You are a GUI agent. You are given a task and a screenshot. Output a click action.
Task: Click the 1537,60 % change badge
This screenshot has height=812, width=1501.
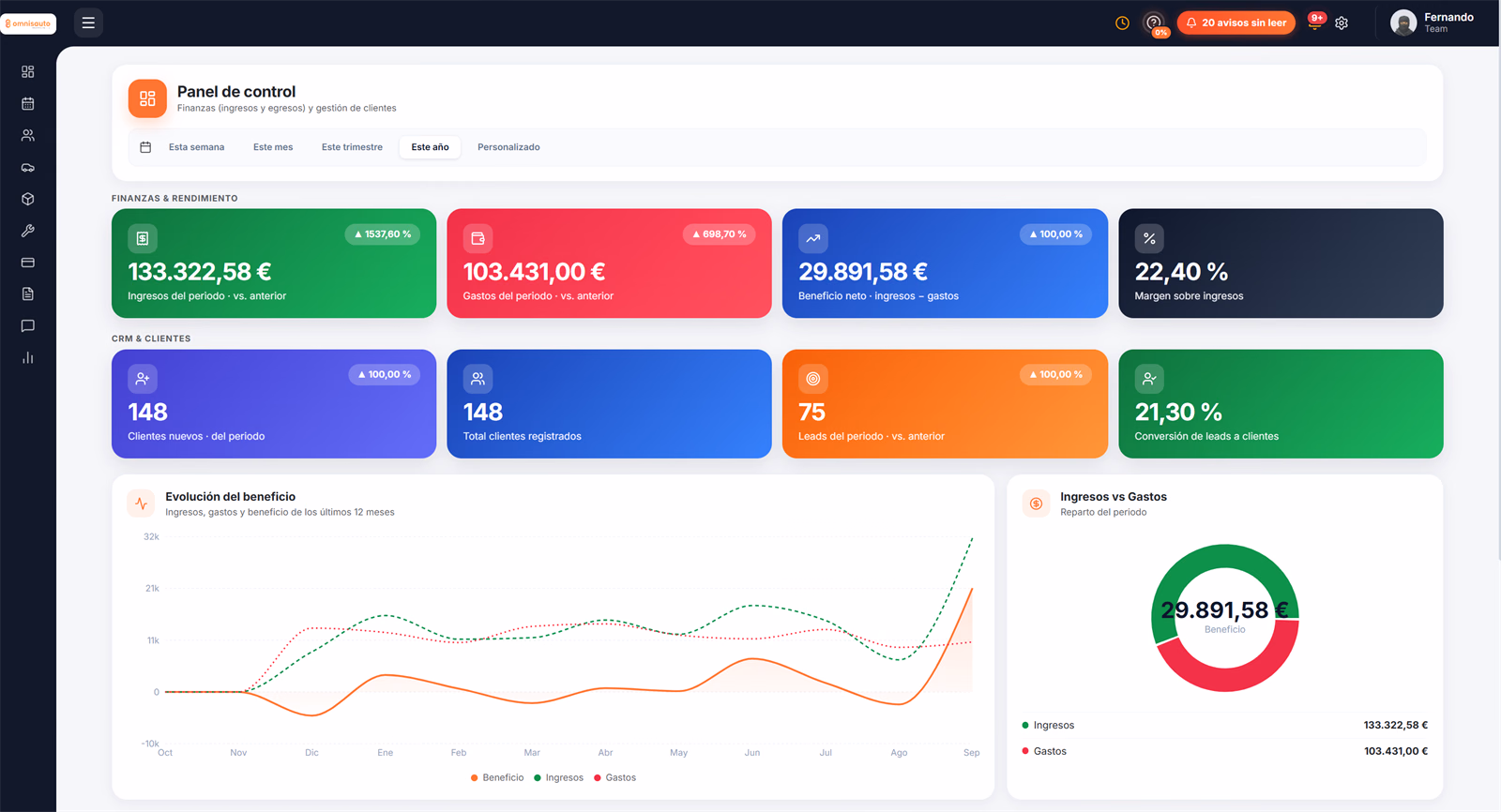(x=383, y=234)
